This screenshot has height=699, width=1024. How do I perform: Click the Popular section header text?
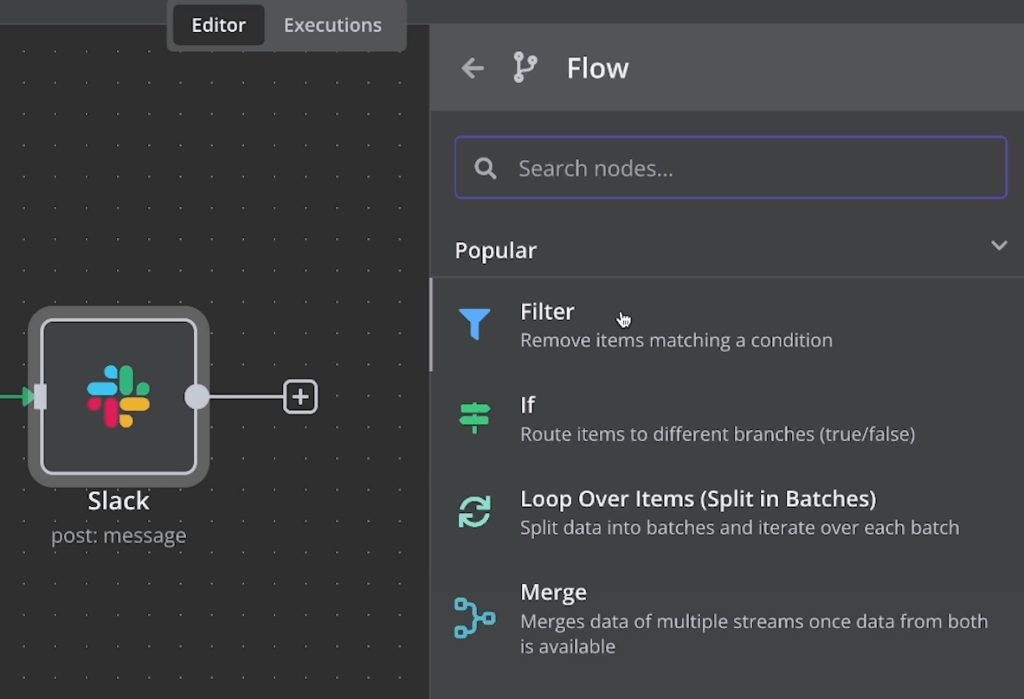(x=496, y=250)
